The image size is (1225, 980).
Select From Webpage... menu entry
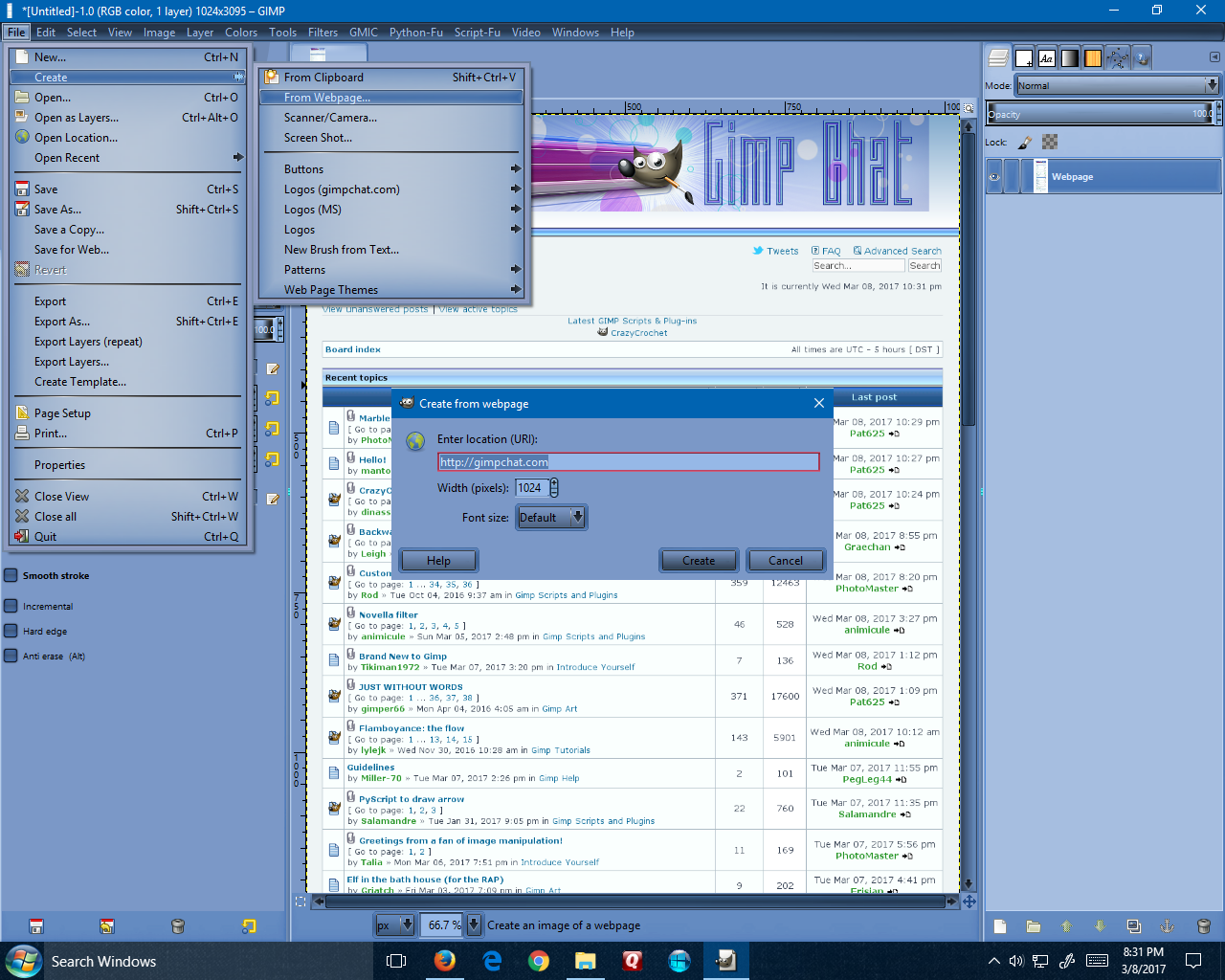tap(392, 98)
